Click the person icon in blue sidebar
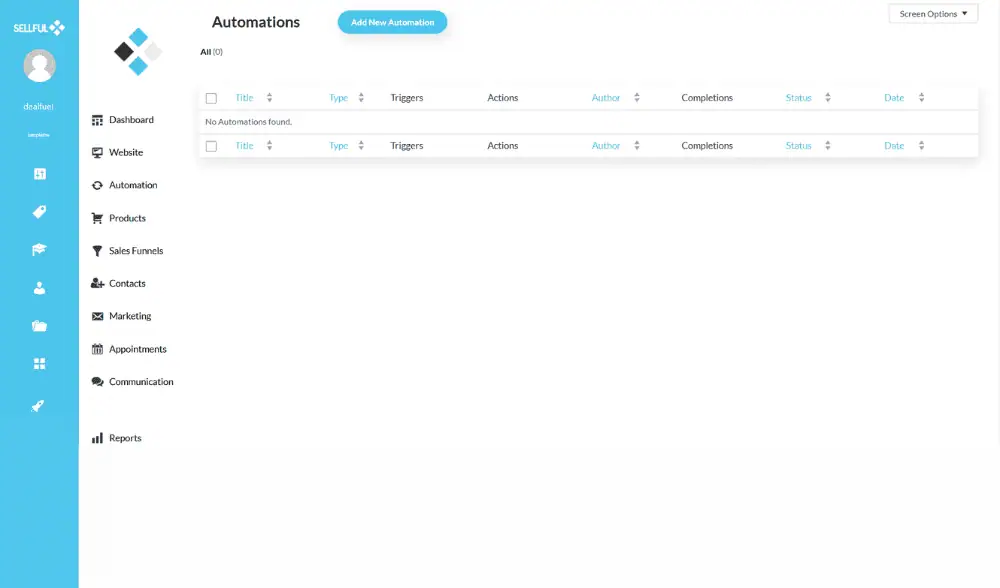Screen dimensions: 1000x588 coord(39,288)
